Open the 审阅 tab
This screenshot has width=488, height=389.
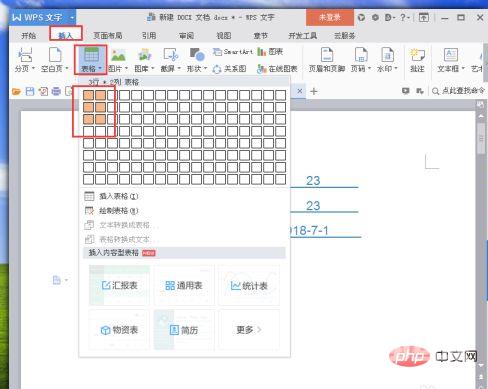(186, 35)
